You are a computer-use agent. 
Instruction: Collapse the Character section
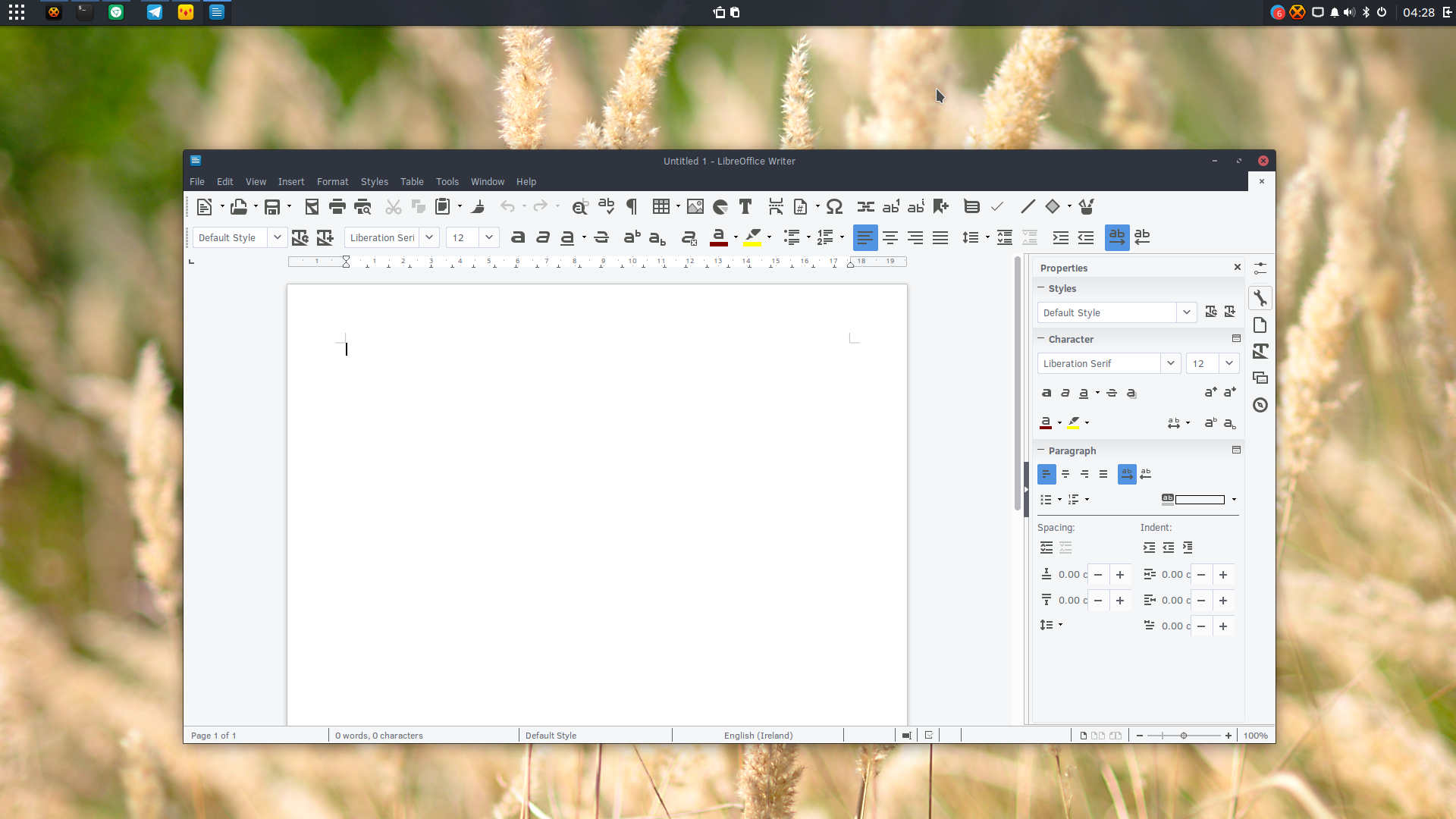point(1041,339)
